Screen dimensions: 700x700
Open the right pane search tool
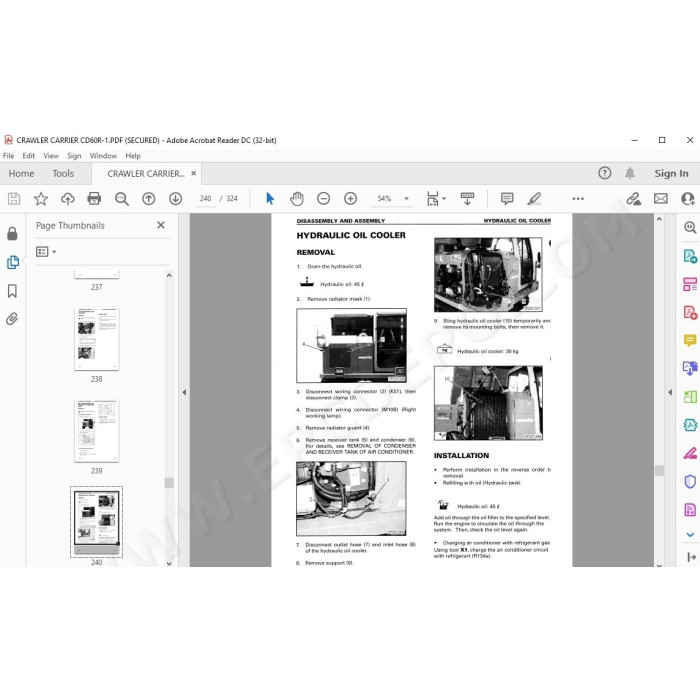coord(690,227)
